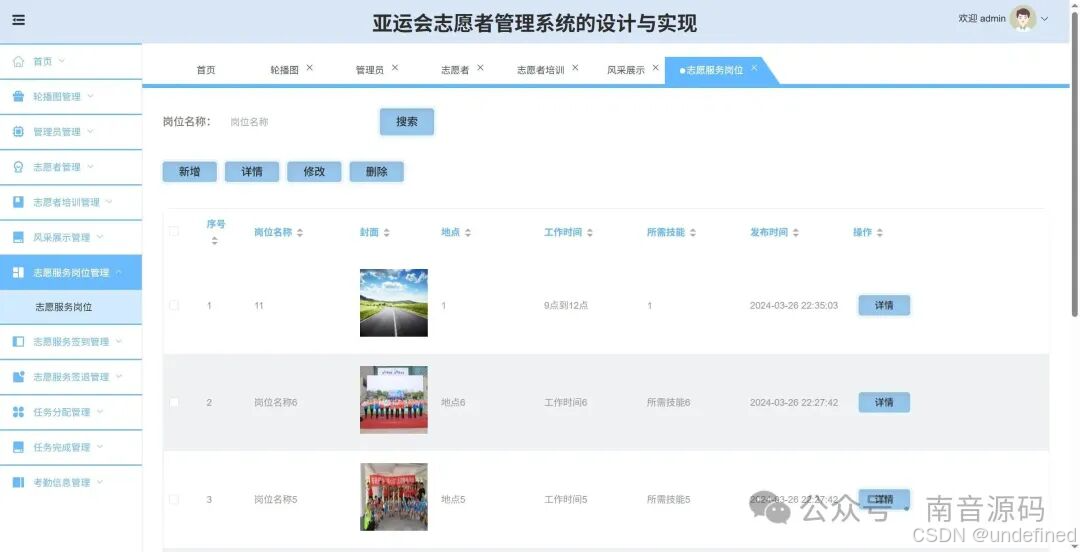This screenshot has width=1080, height=552.
Task: Sort table by 工作时间 column
Action: [x=590, y=233]
